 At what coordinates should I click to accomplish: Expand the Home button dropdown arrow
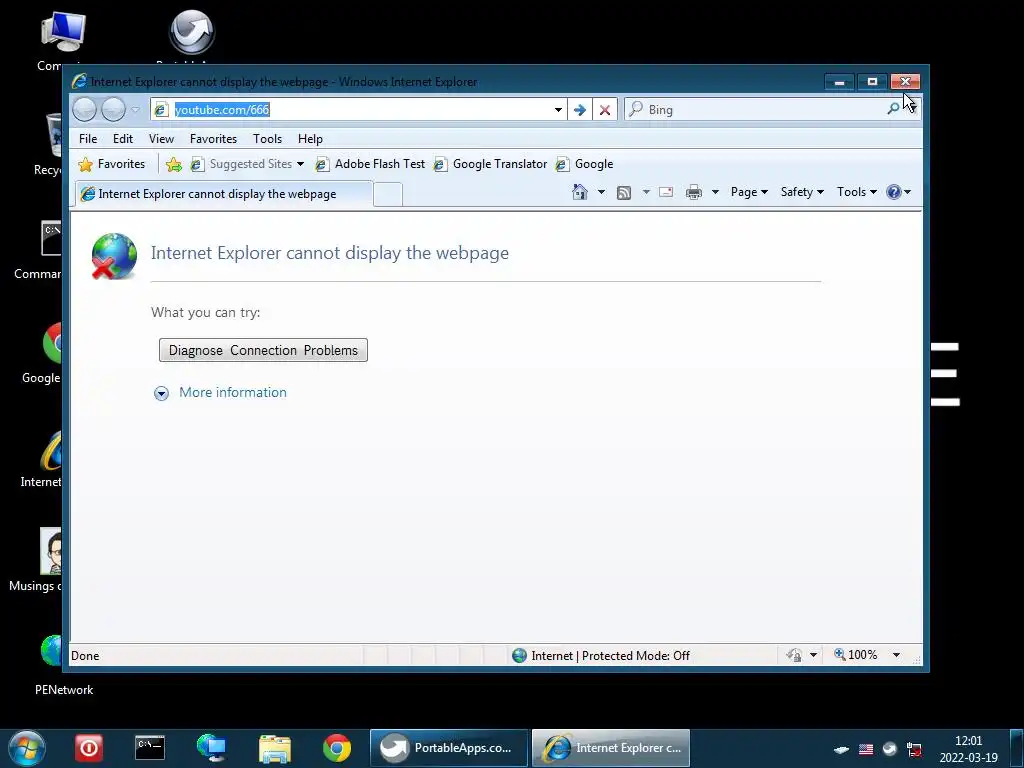point(601,192)
